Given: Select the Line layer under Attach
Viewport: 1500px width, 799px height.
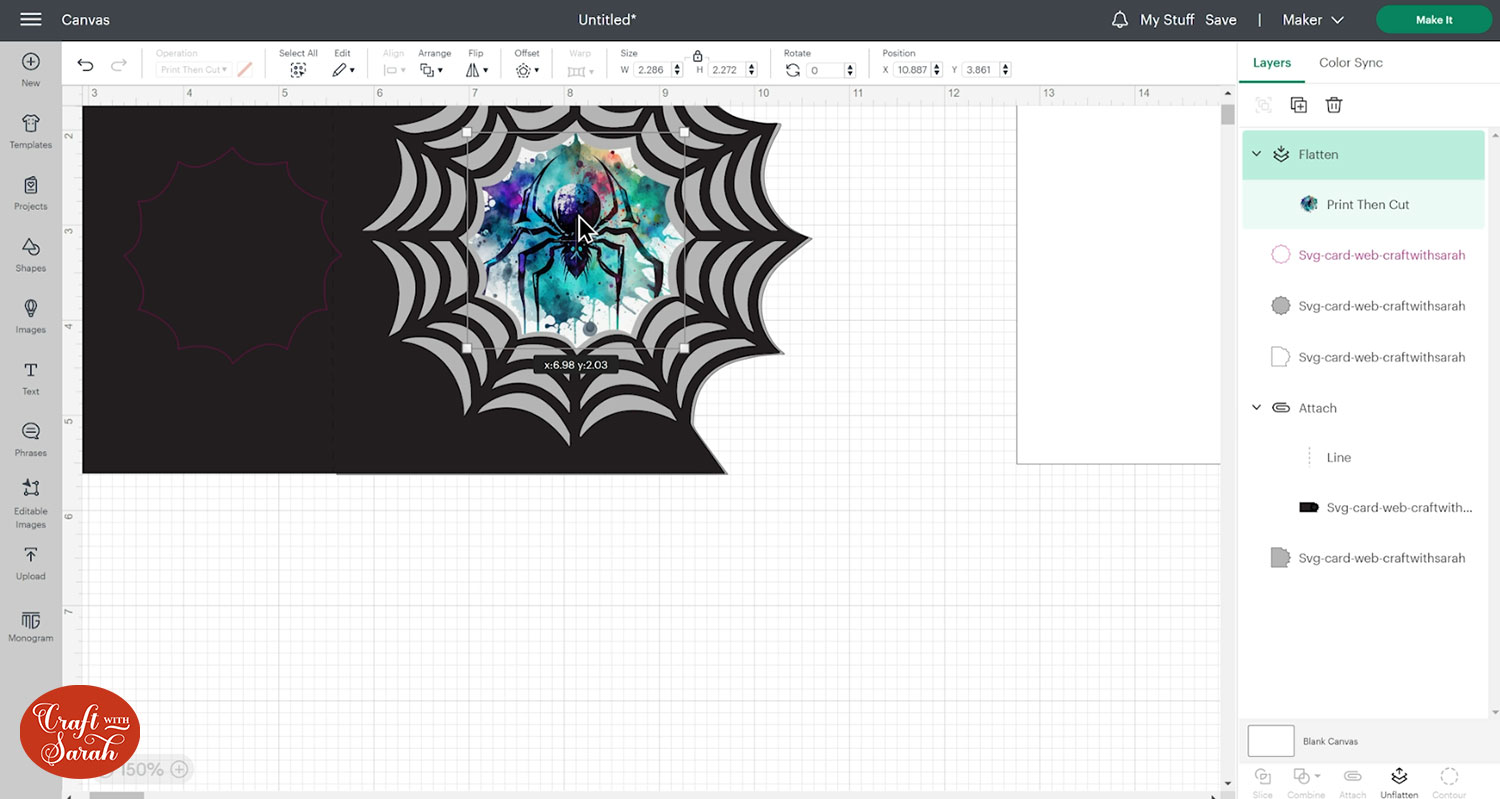Looking at the screenshot, I should [1363, 457].
